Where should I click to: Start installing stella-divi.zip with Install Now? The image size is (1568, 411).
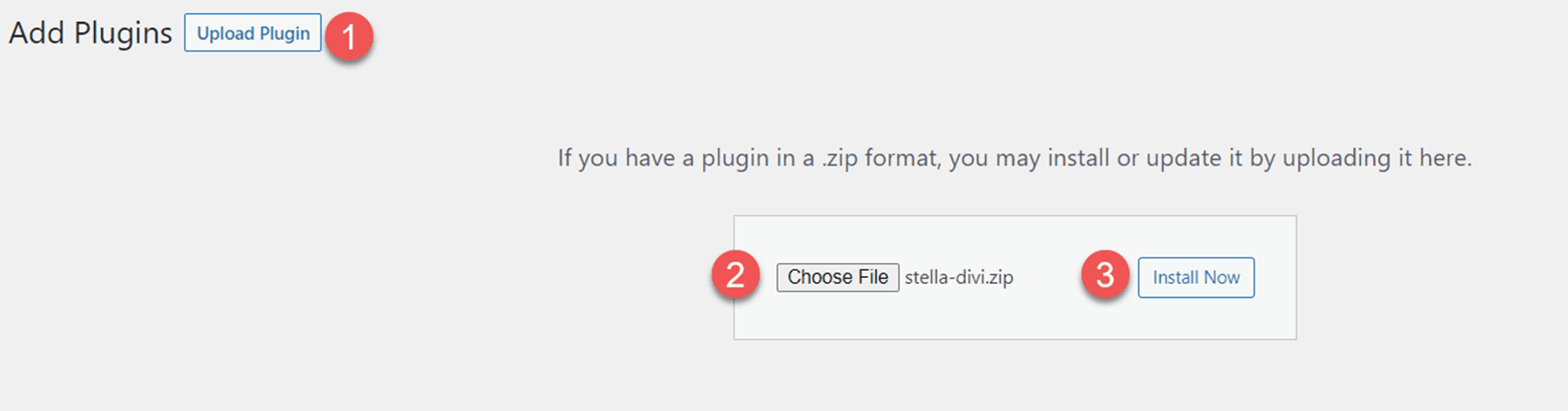1195,278
